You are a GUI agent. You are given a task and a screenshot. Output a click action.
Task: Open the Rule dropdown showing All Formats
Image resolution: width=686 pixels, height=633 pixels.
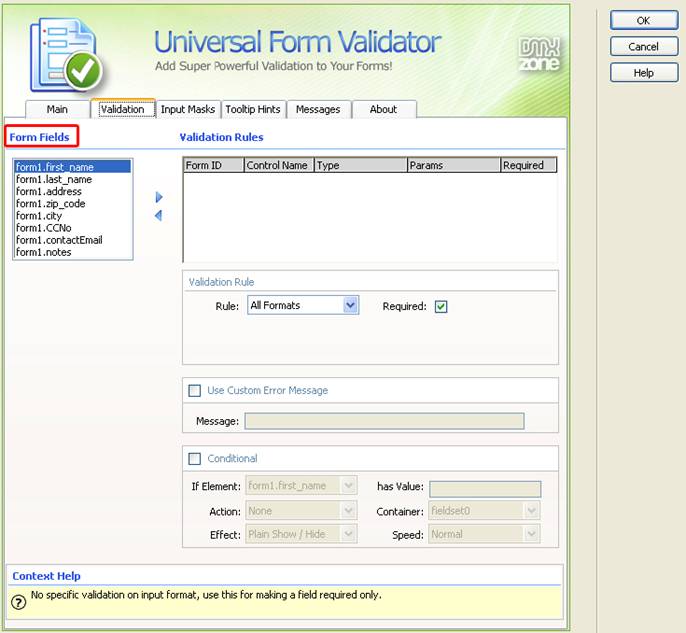click(303, 305)
